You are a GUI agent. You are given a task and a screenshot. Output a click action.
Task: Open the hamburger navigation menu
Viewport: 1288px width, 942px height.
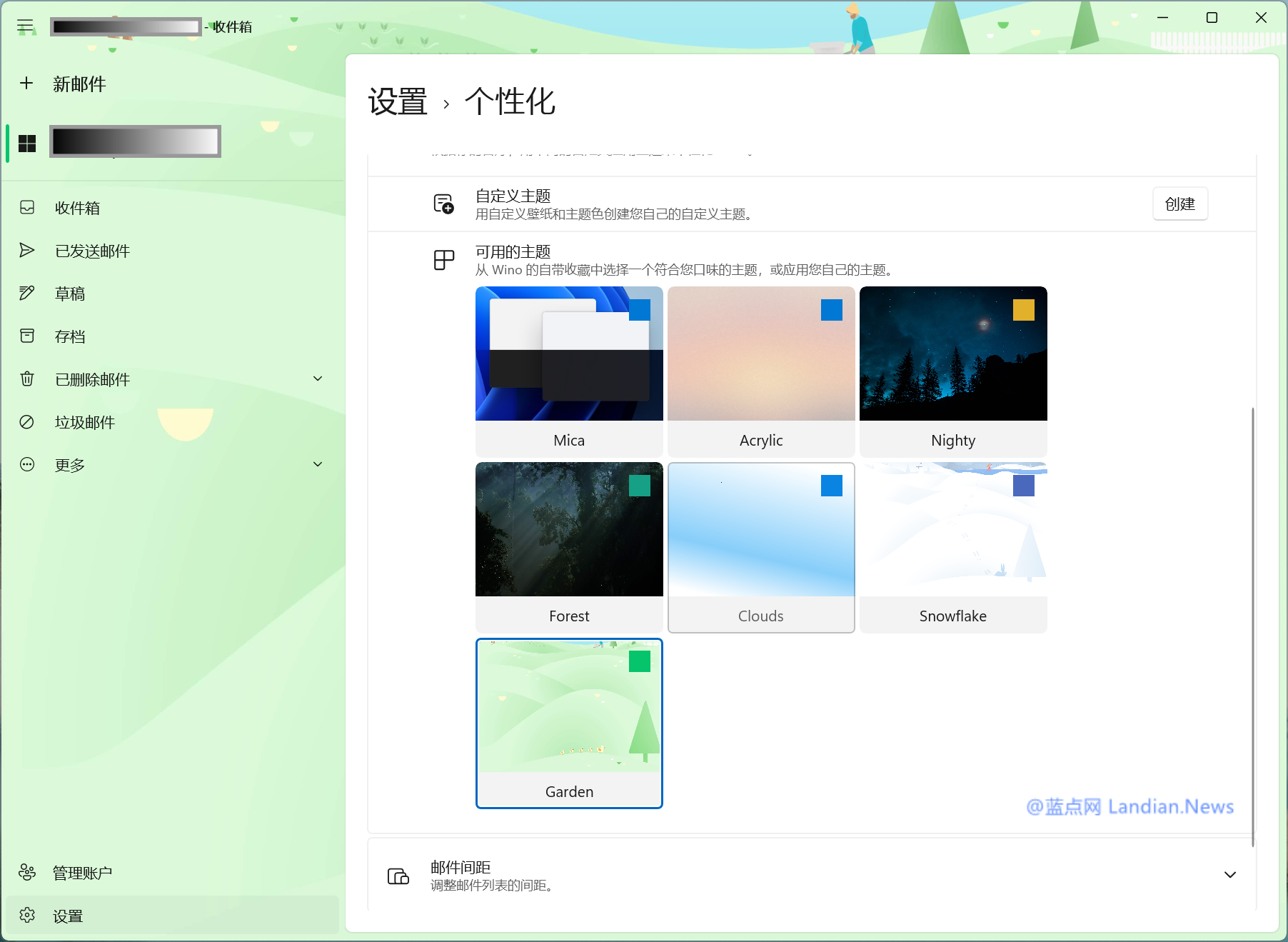[x=26, y=26]
